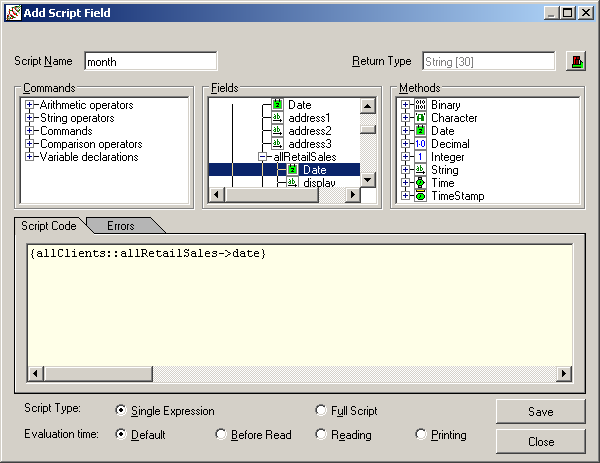Expand the Character methods node
The width and height of the screenshot is (600, 463).
click(x=406, y=117)
